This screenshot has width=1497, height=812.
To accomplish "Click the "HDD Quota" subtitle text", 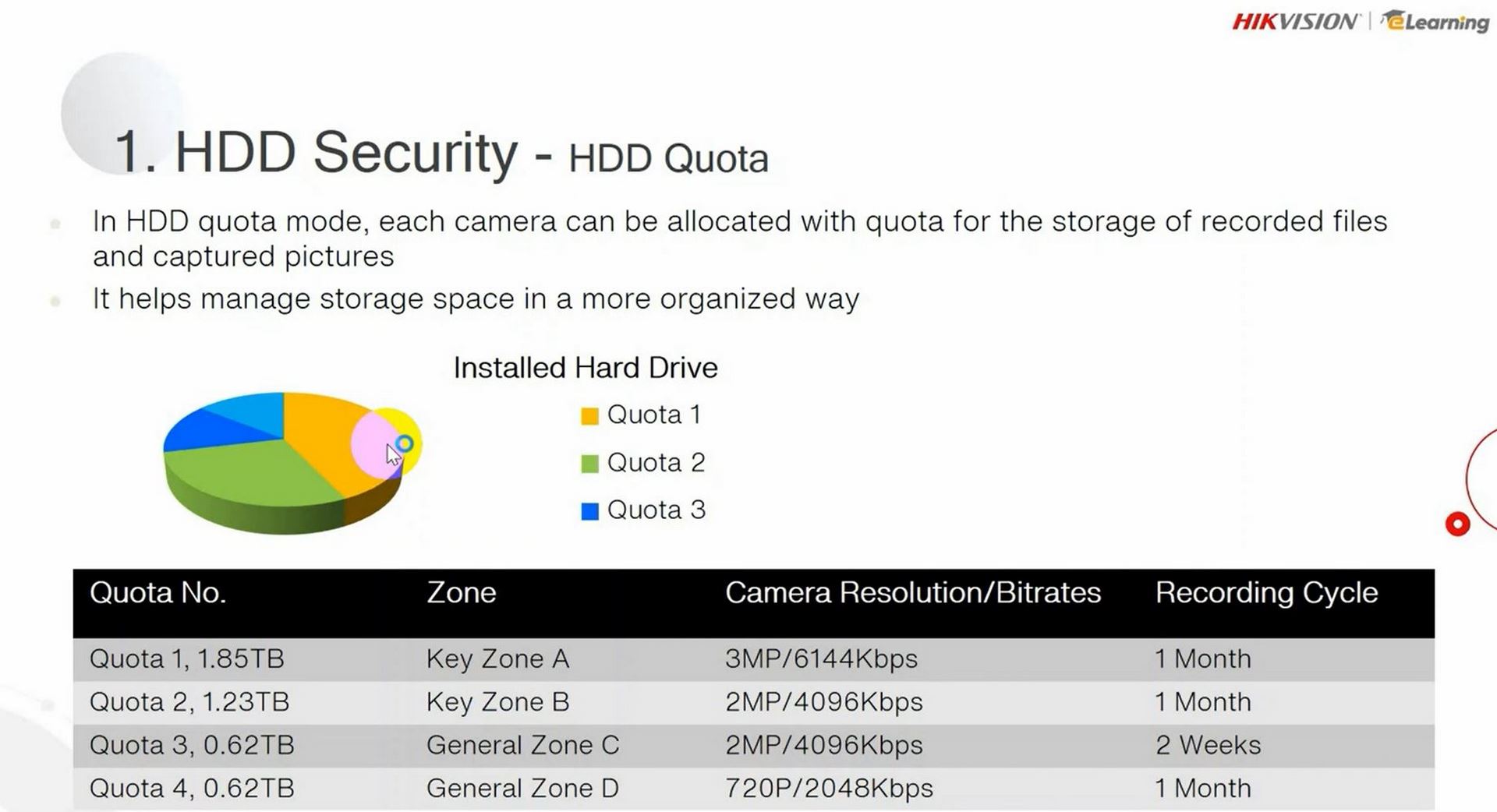I will 668,158.
